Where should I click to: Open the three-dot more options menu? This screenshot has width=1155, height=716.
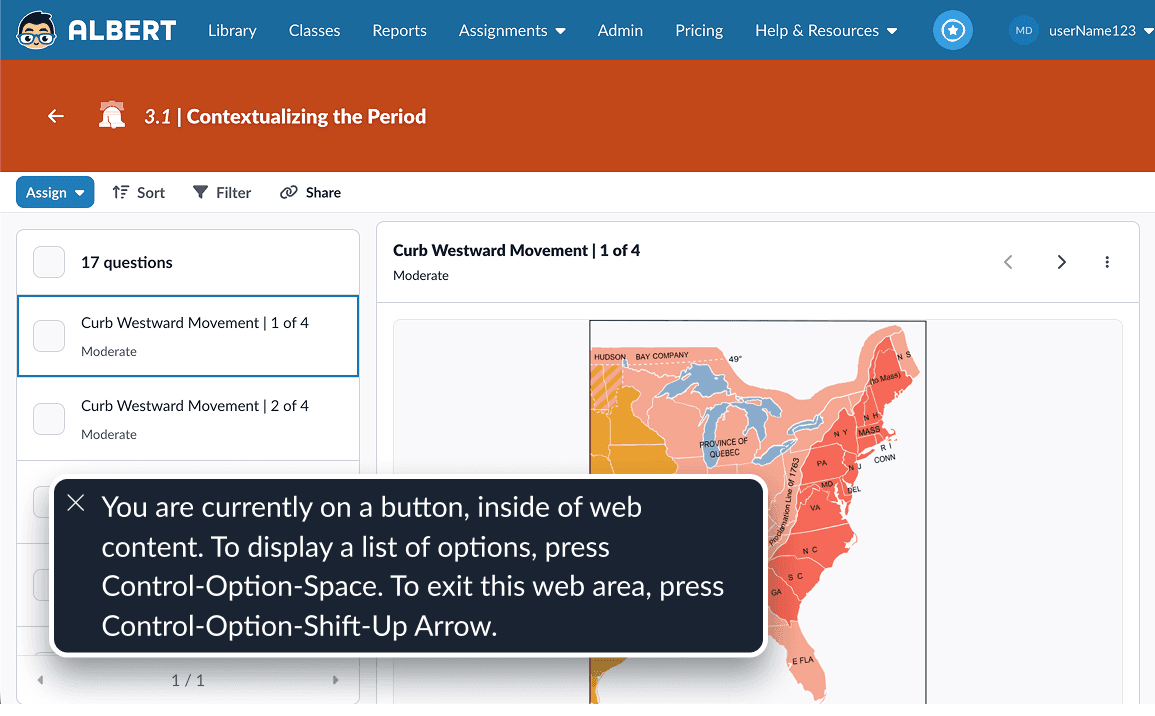1107,262
